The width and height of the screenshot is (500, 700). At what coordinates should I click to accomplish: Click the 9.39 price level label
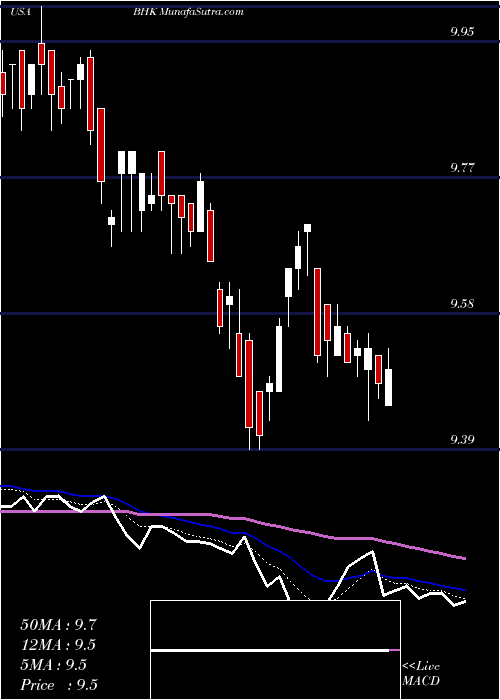tap(462, 440)
